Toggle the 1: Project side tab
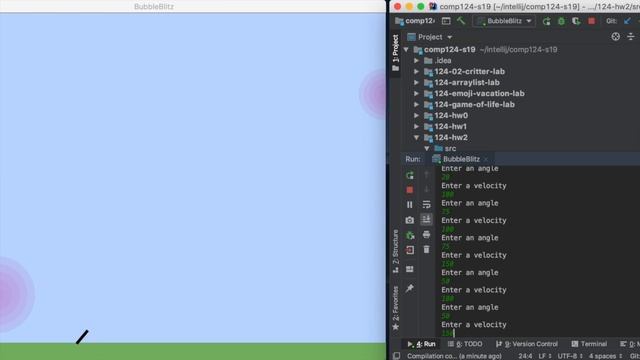Screen dimensions: 640x360 pos(396,53)
